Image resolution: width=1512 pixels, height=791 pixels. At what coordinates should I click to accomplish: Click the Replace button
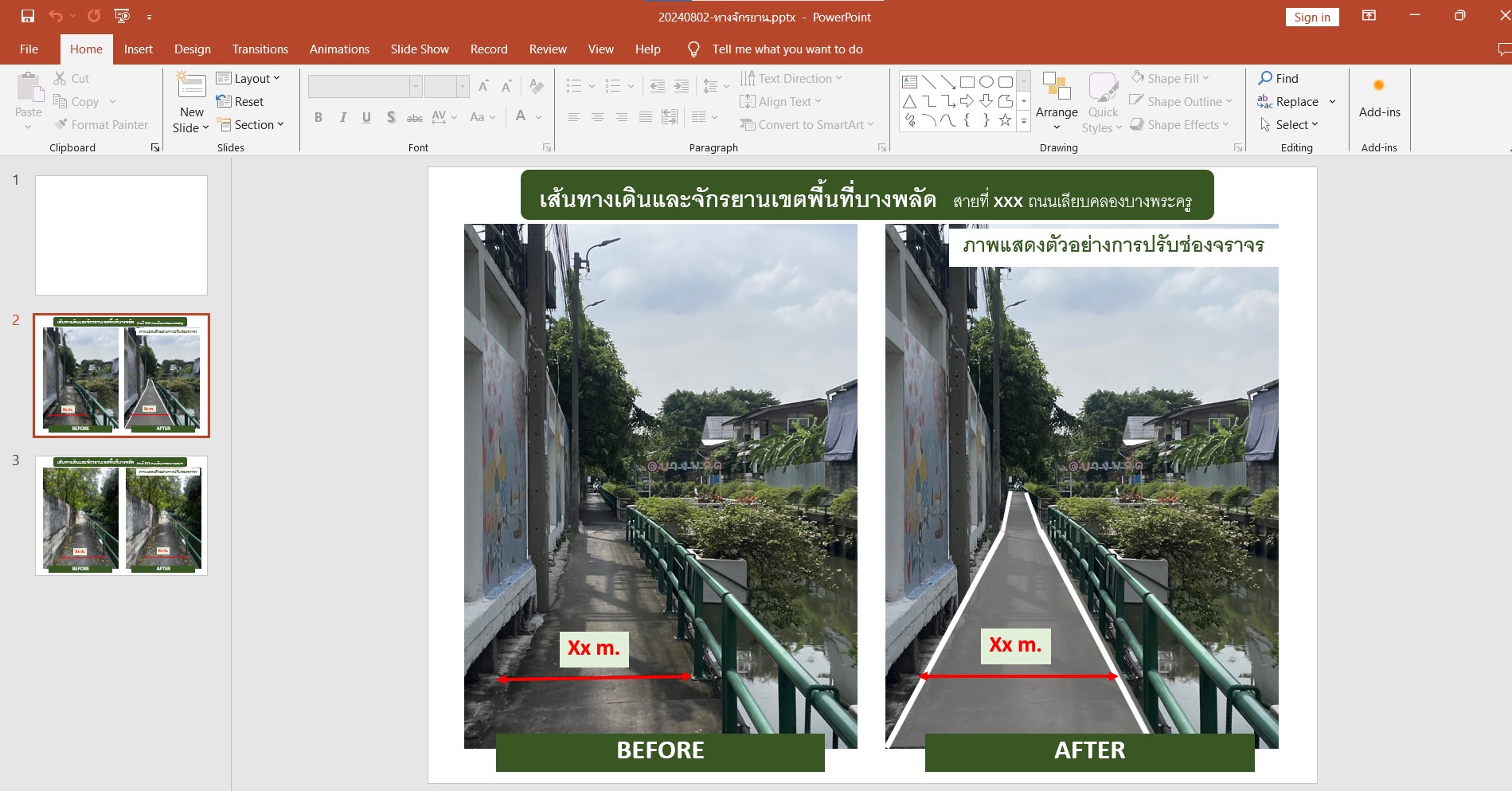(x=1288, y=102)
